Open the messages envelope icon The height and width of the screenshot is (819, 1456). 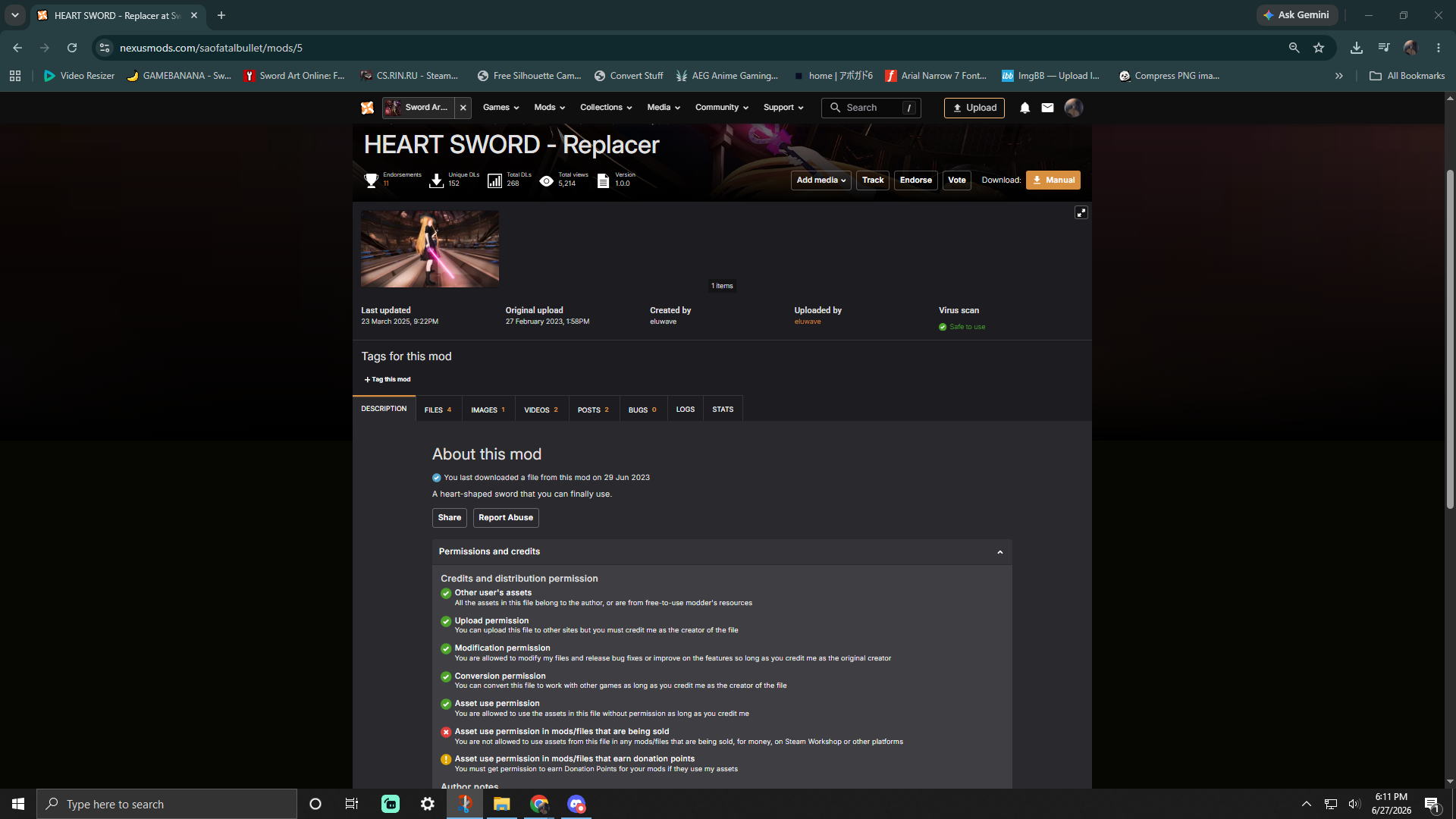(x=1047, y=108)
